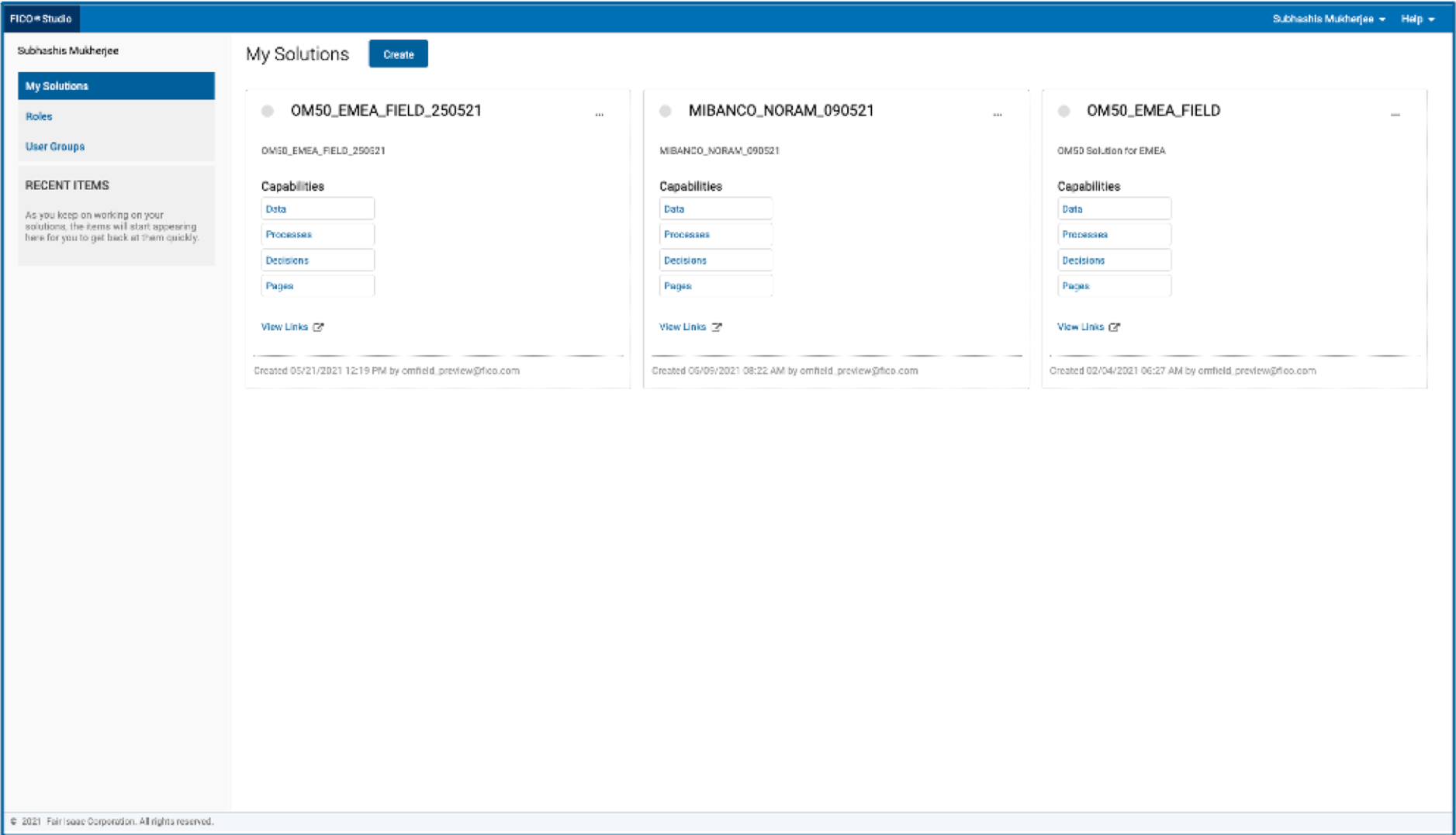
Task: Open ellipsis menu on OM50_EMEA_FIELD card
Action: click(x=1395, y=114)
